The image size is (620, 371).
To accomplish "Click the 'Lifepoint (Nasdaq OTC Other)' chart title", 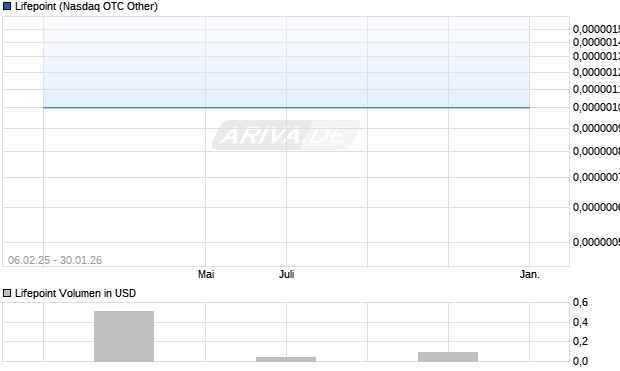I will (86, 7).
